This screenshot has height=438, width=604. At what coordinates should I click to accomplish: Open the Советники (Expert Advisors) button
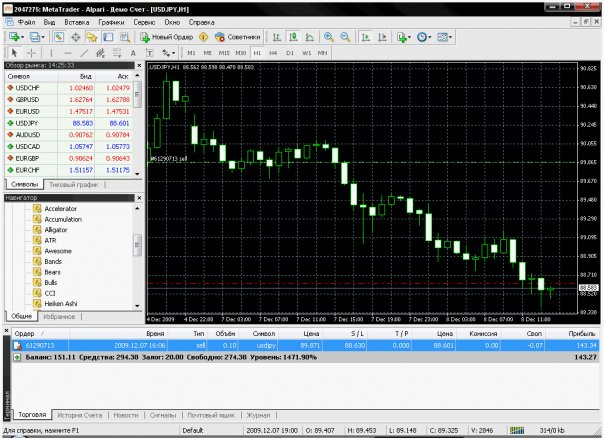(x=234, y=36)
